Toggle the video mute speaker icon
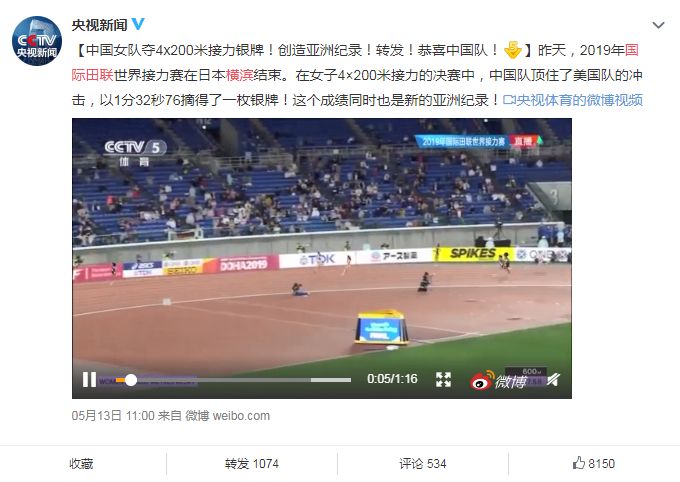Image resolution: width=680 pixels, height=482 pixels. [552, 380]
